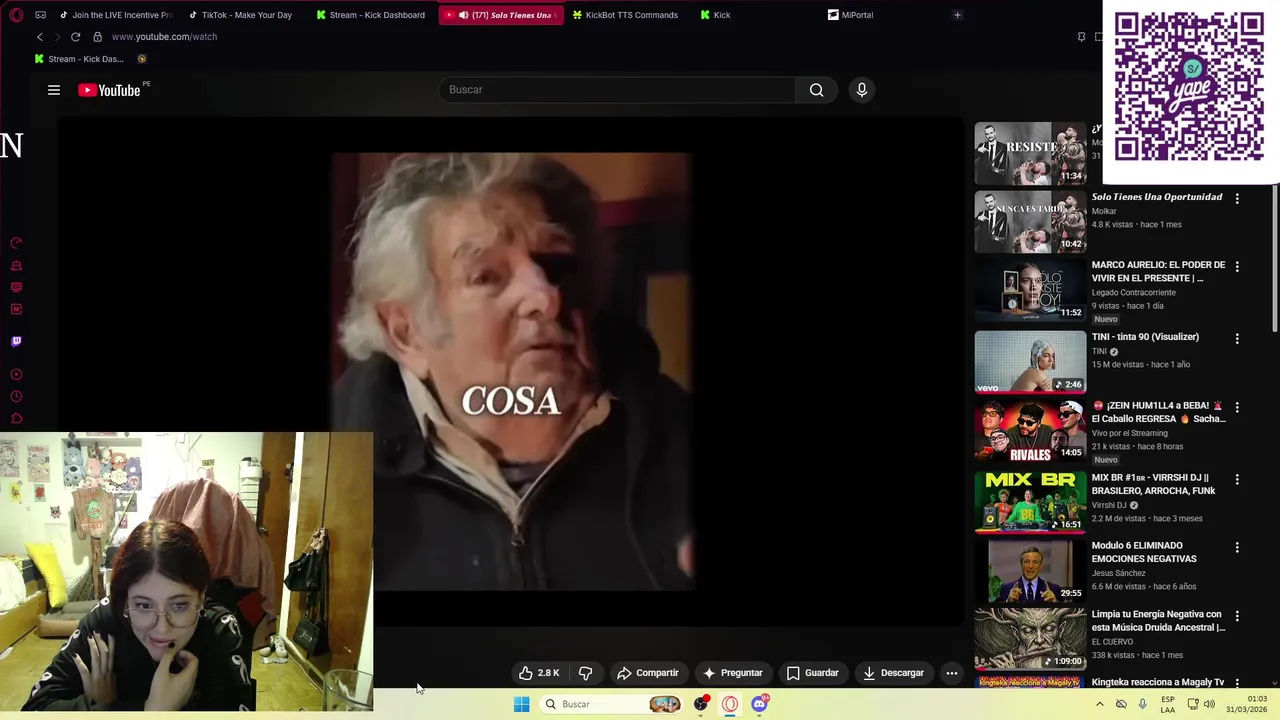Open the ESP LAA language switcher

(x=1168, y=704)
